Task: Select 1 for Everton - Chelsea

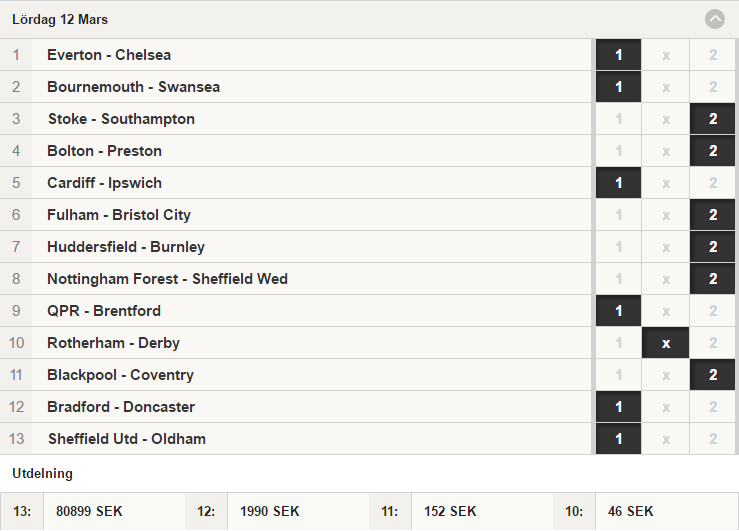Action: tap(618, 55)
